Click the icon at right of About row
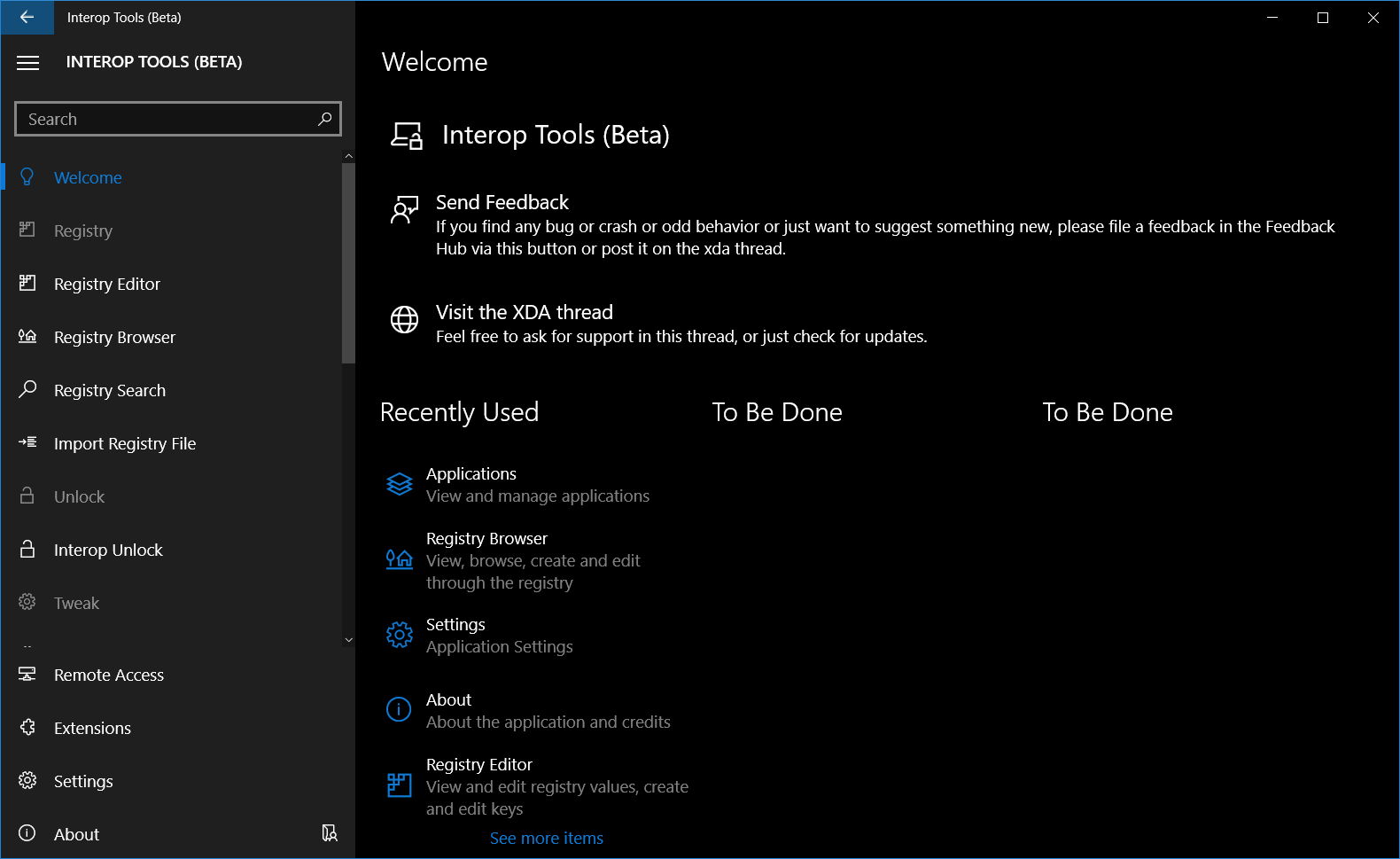 [330, 833]
